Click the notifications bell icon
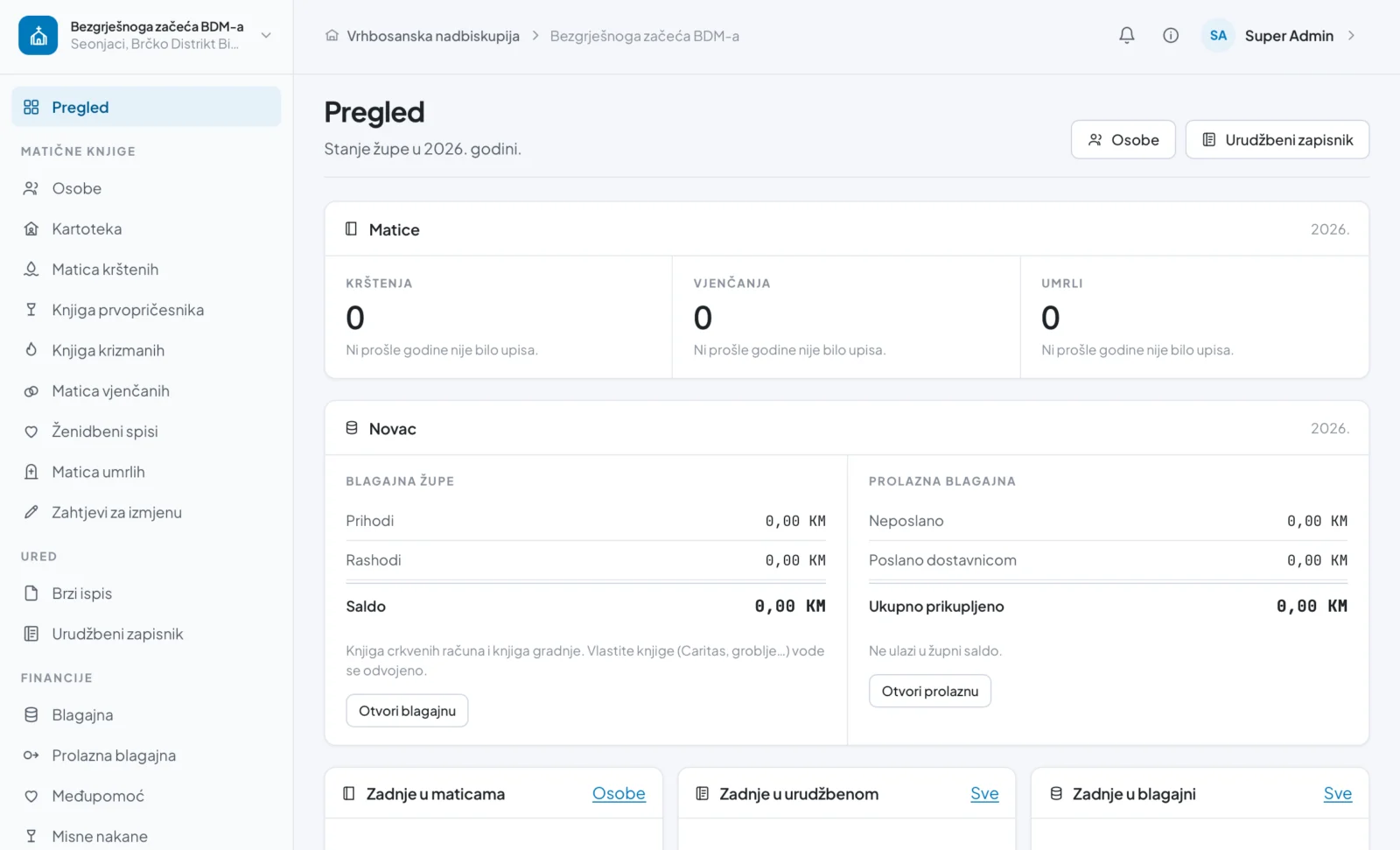Viewport: 1400px width, 850px height. pyautogui.click(x=1127, y=36)
